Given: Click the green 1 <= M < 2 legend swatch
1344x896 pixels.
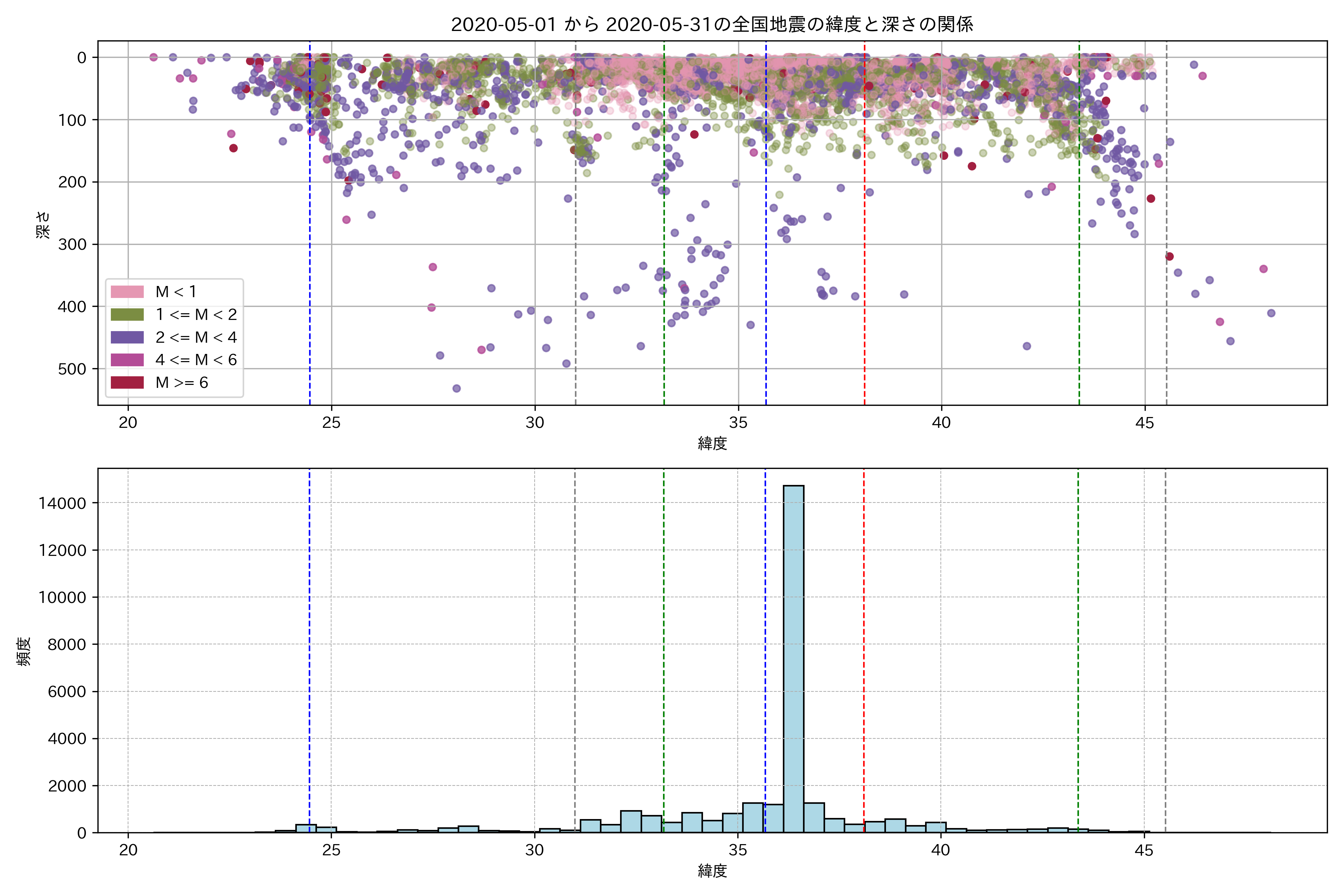Looking at the screenshot, I should coord(127,315).
